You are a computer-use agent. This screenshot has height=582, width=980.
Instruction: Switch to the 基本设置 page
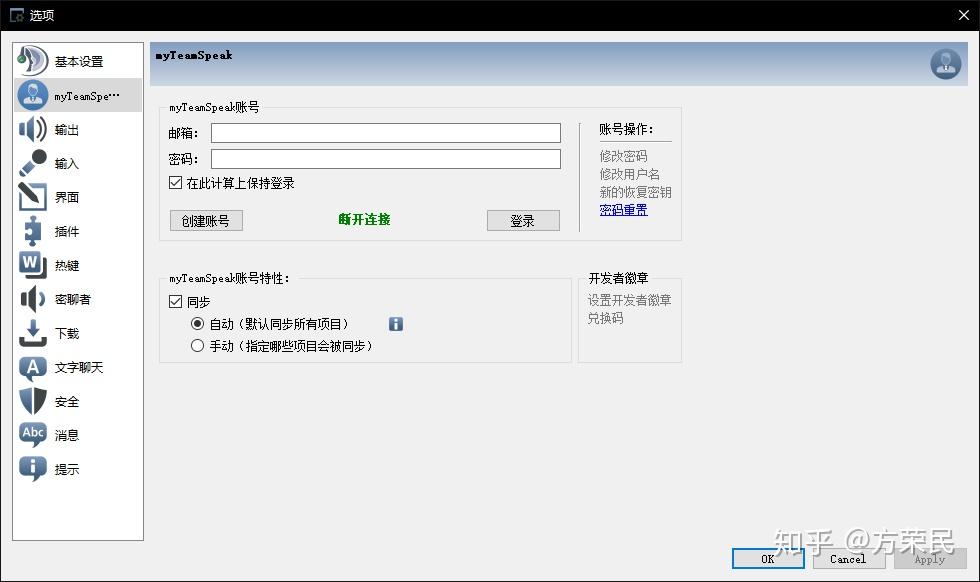33,61
